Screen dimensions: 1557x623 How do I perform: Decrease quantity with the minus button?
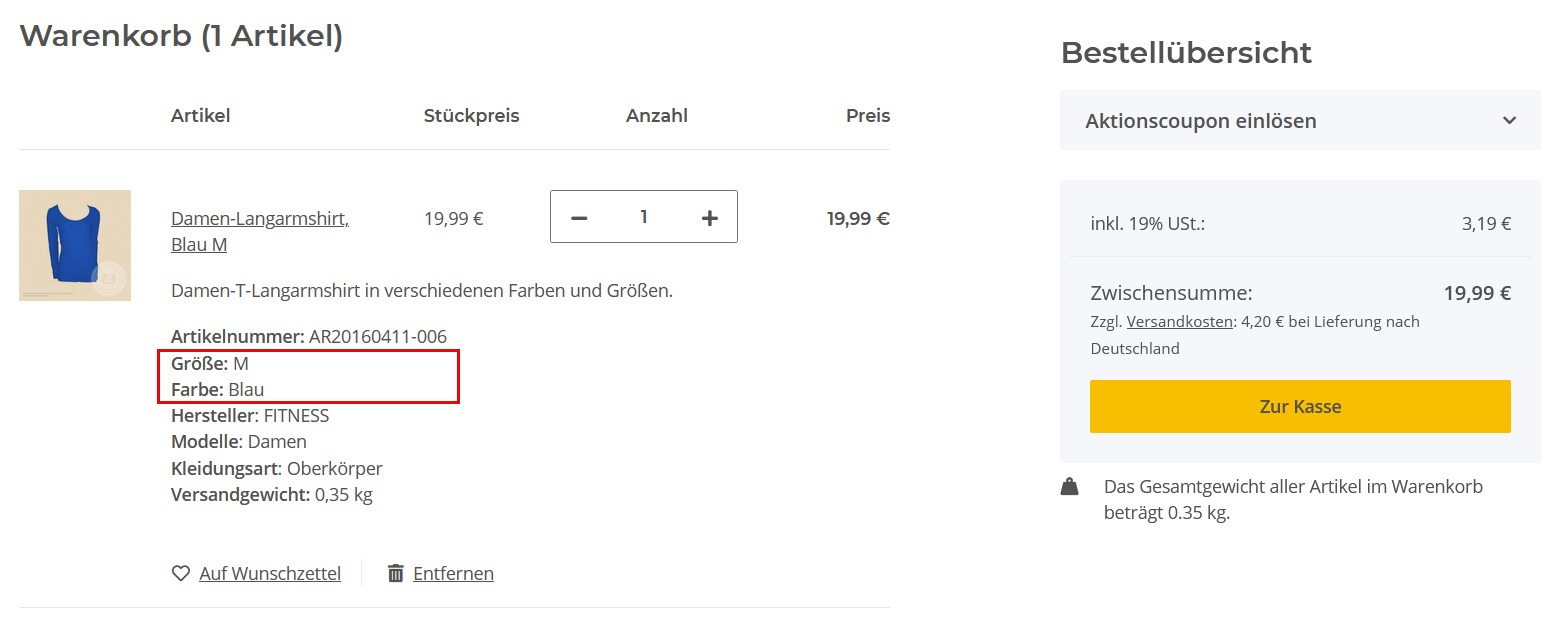579,217
